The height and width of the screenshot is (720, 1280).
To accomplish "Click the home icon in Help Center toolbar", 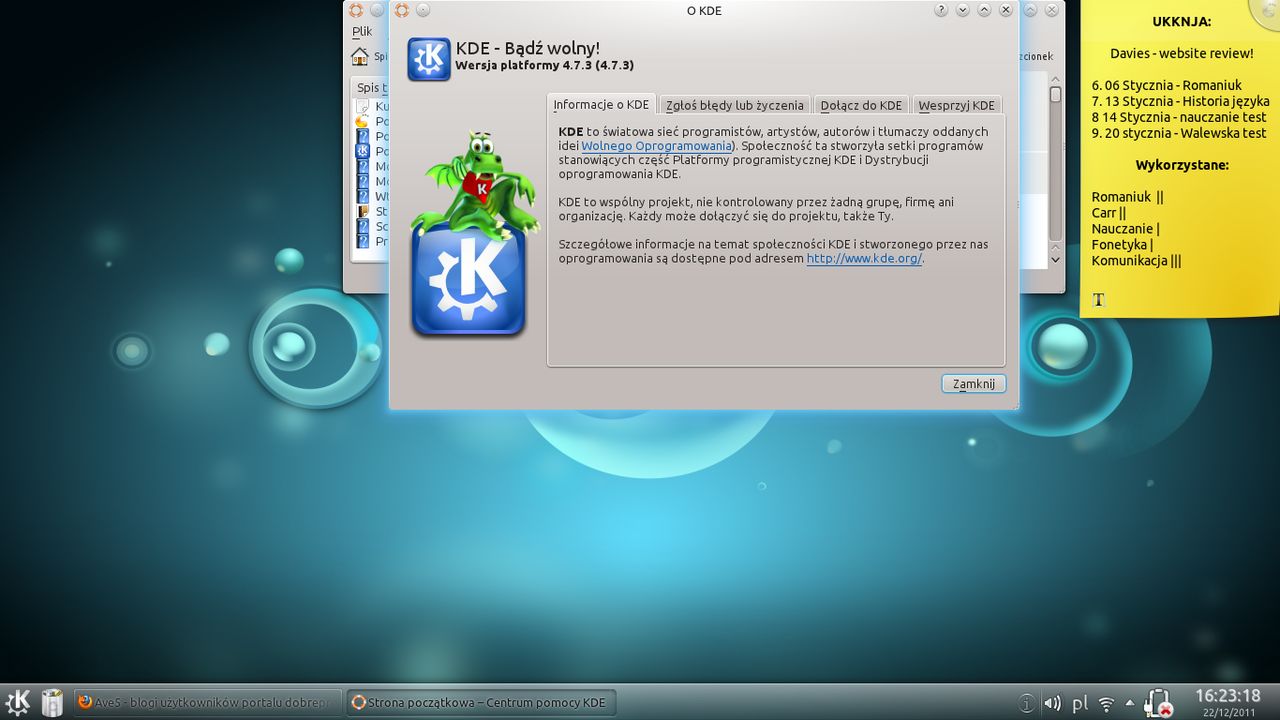I will 360,56.
